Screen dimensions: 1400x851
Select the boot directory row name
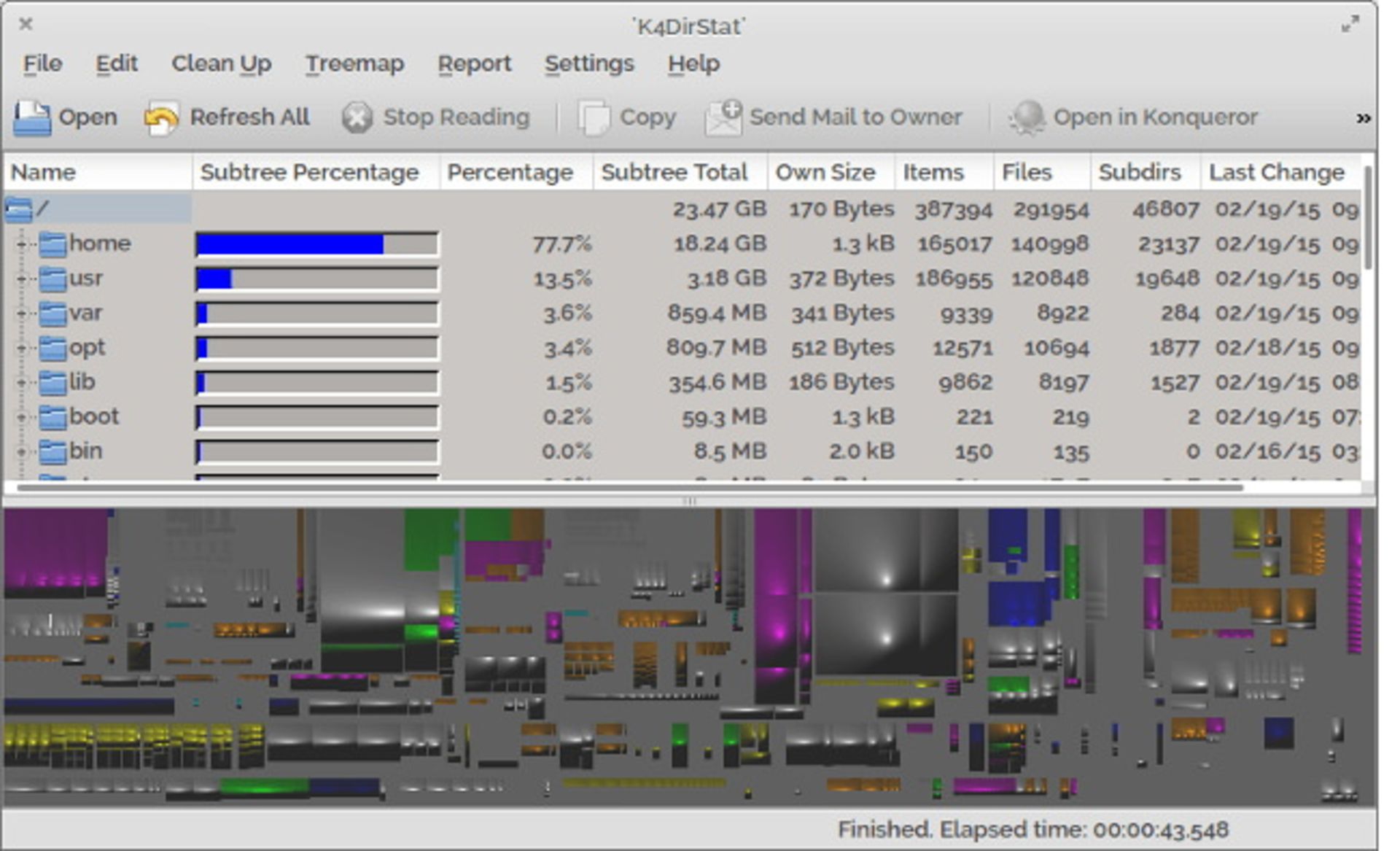click(94, 416)
